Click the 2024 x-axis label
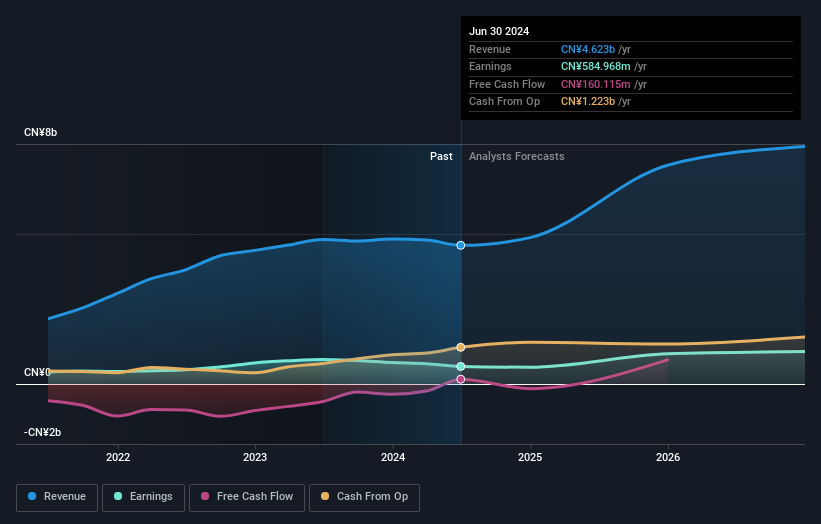821x524 pixels. 393,457
